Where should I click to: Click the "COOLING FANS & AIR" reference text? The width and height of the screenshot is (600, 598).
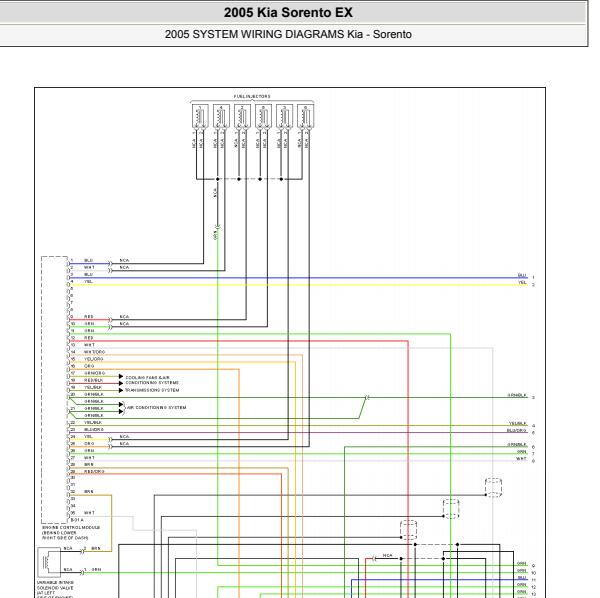pos(147,378)
